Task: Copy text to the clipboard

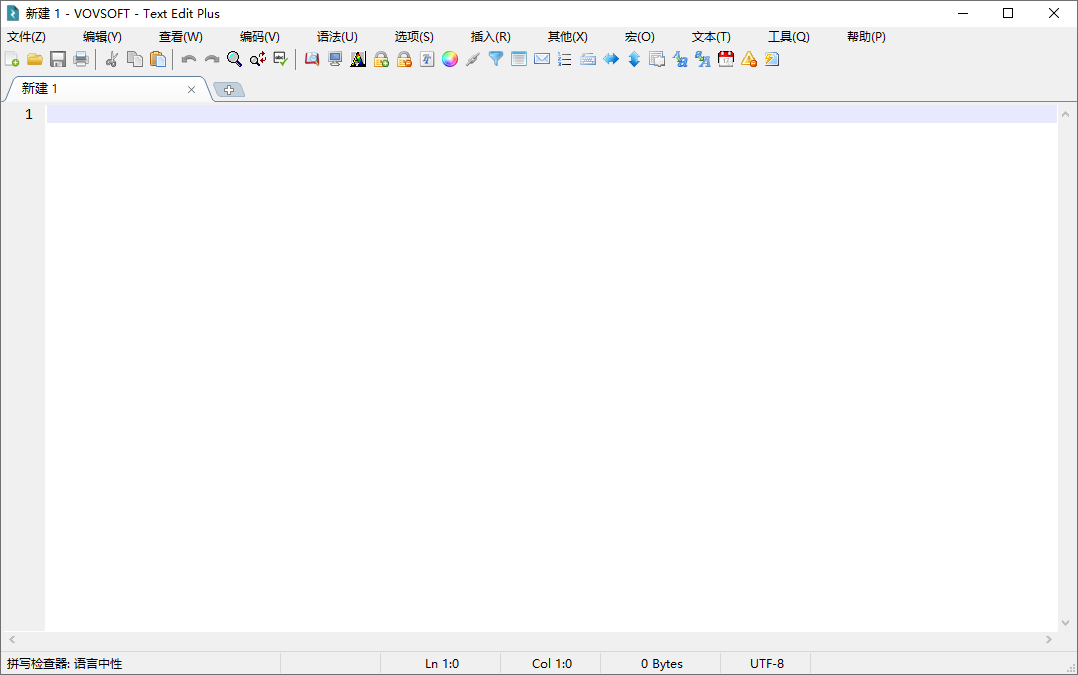Action: pos(134,59)
